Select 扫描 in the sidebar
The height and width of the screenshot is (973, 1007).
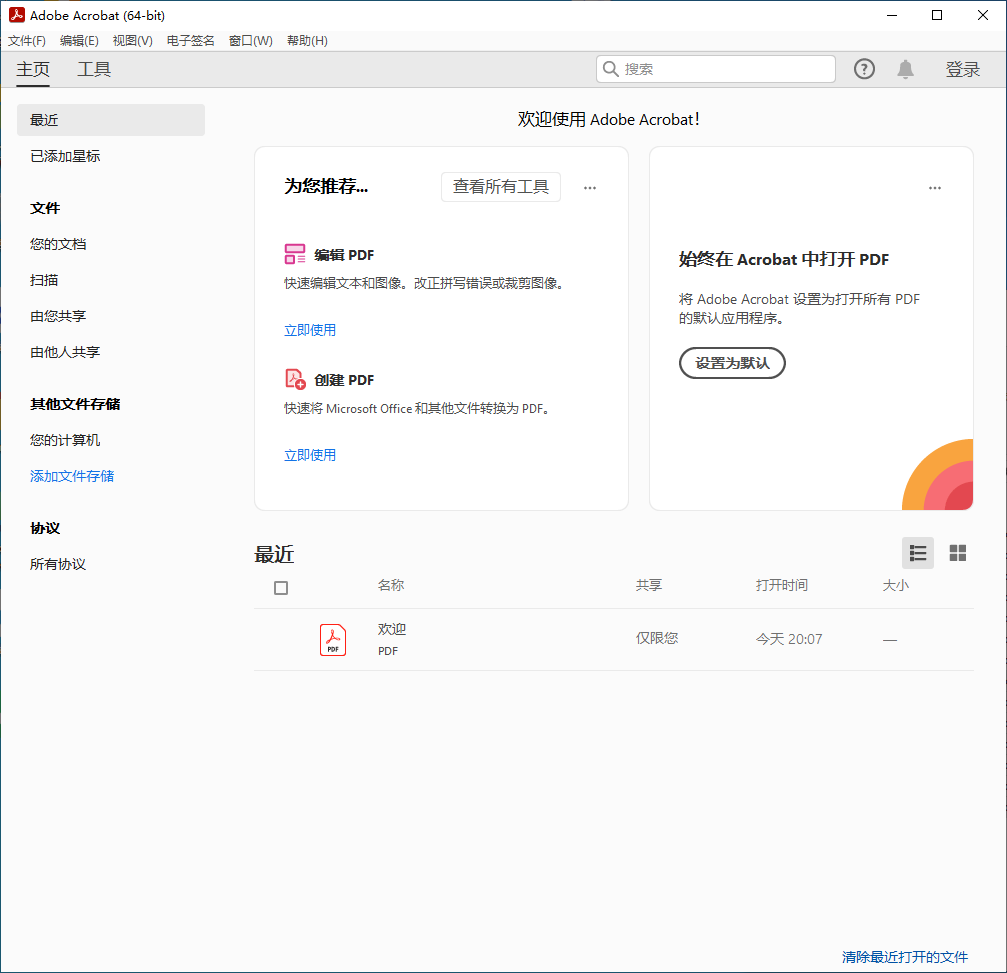tap(43, 279)
